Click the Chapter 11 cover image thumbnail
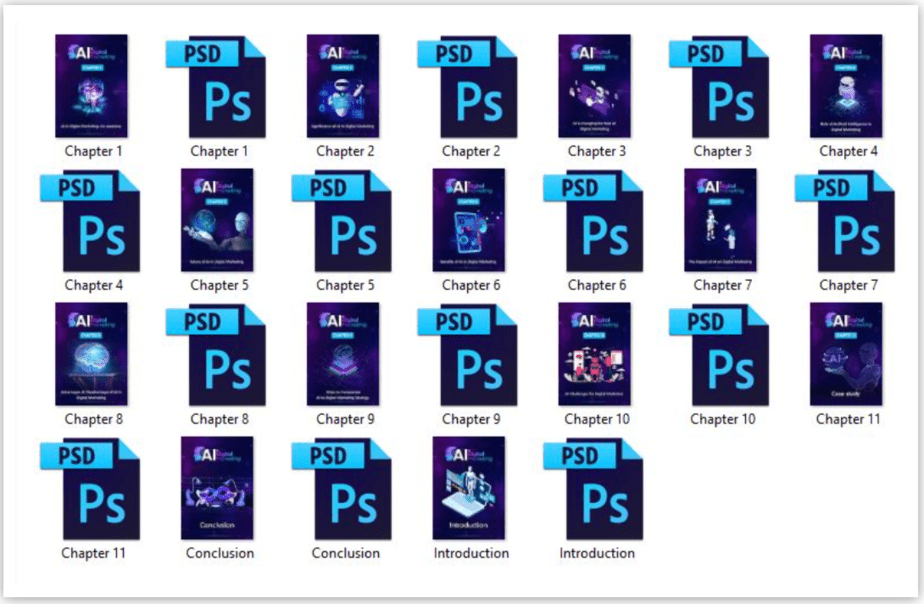The width and height of the screenshot is (924, 604). tap(846, 354)
